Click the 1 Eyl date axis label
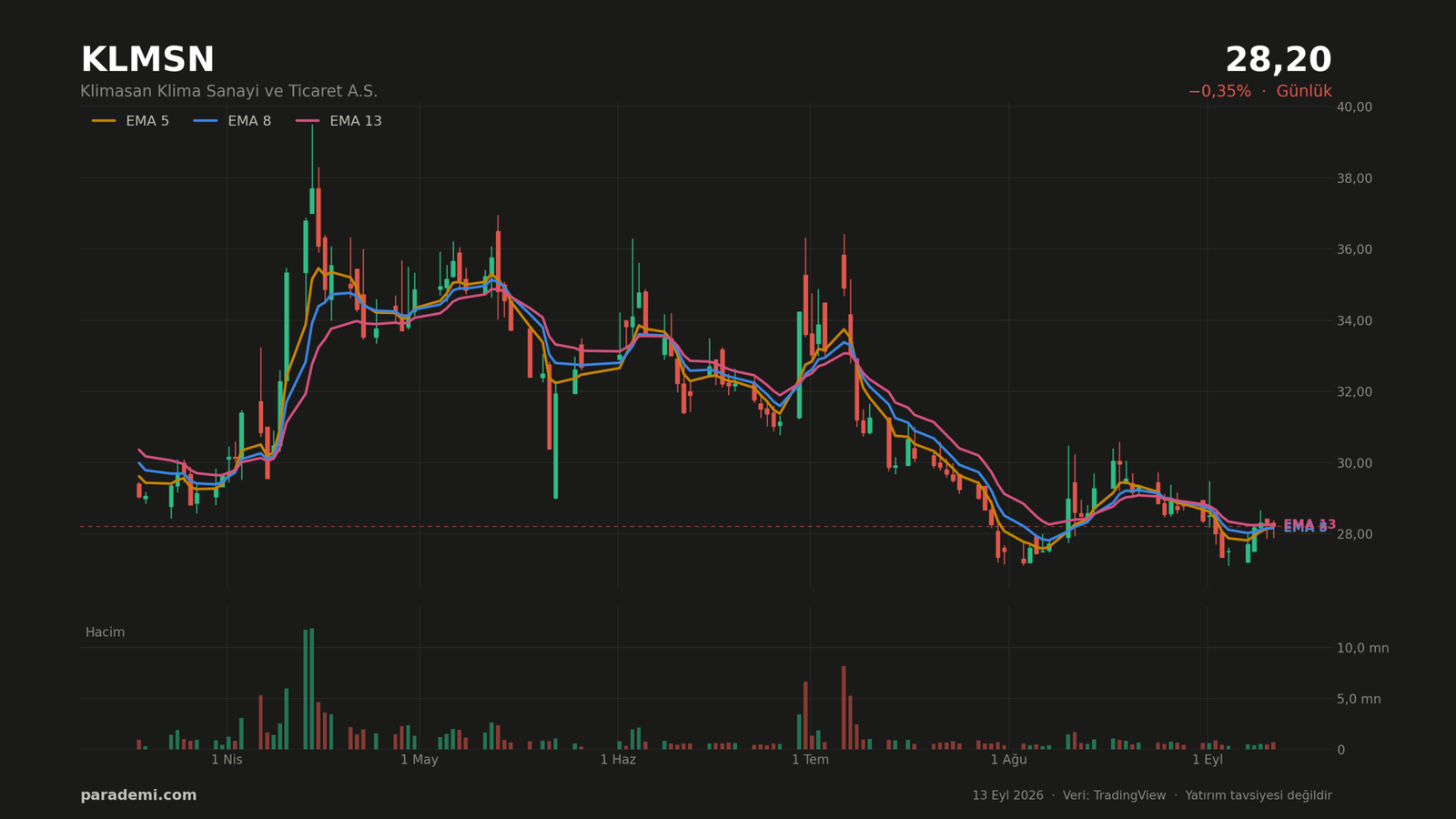This screenshot has width=1456, height=819. (x=1208, y=760)
